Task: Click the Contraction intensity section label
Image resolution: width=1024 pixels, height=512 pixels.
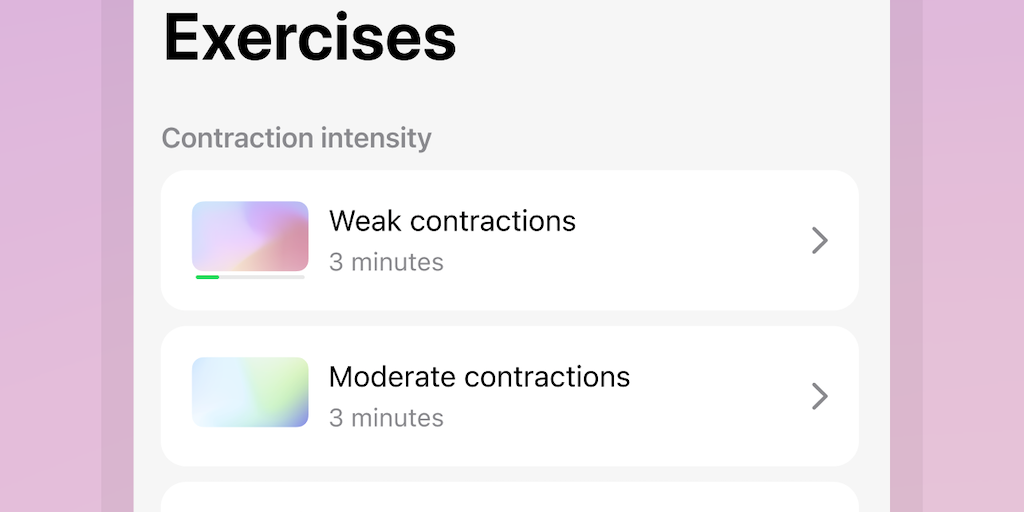Action: click(x=296, y=138)
